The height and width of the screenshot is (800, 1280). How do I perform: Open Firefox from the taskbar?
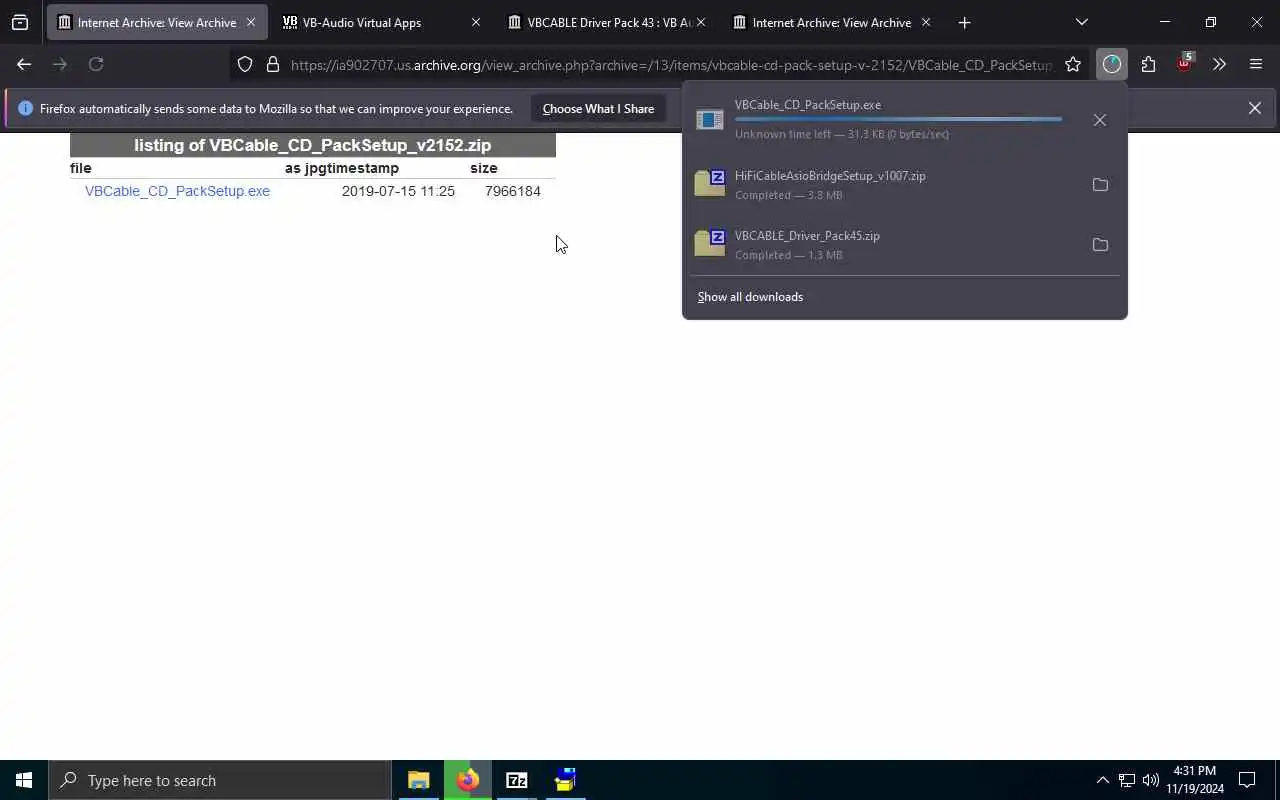pos(468,780)
